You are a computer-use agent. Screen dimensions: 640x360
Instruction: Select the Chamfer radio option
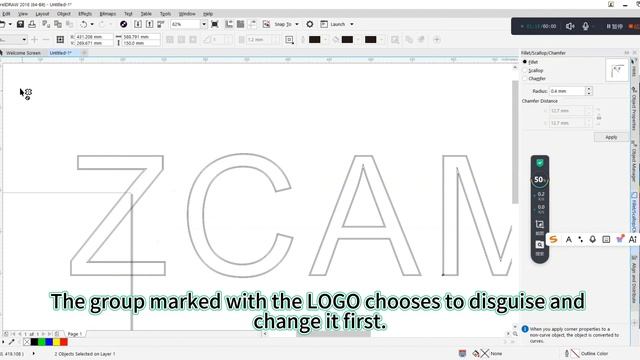[525, 78]
